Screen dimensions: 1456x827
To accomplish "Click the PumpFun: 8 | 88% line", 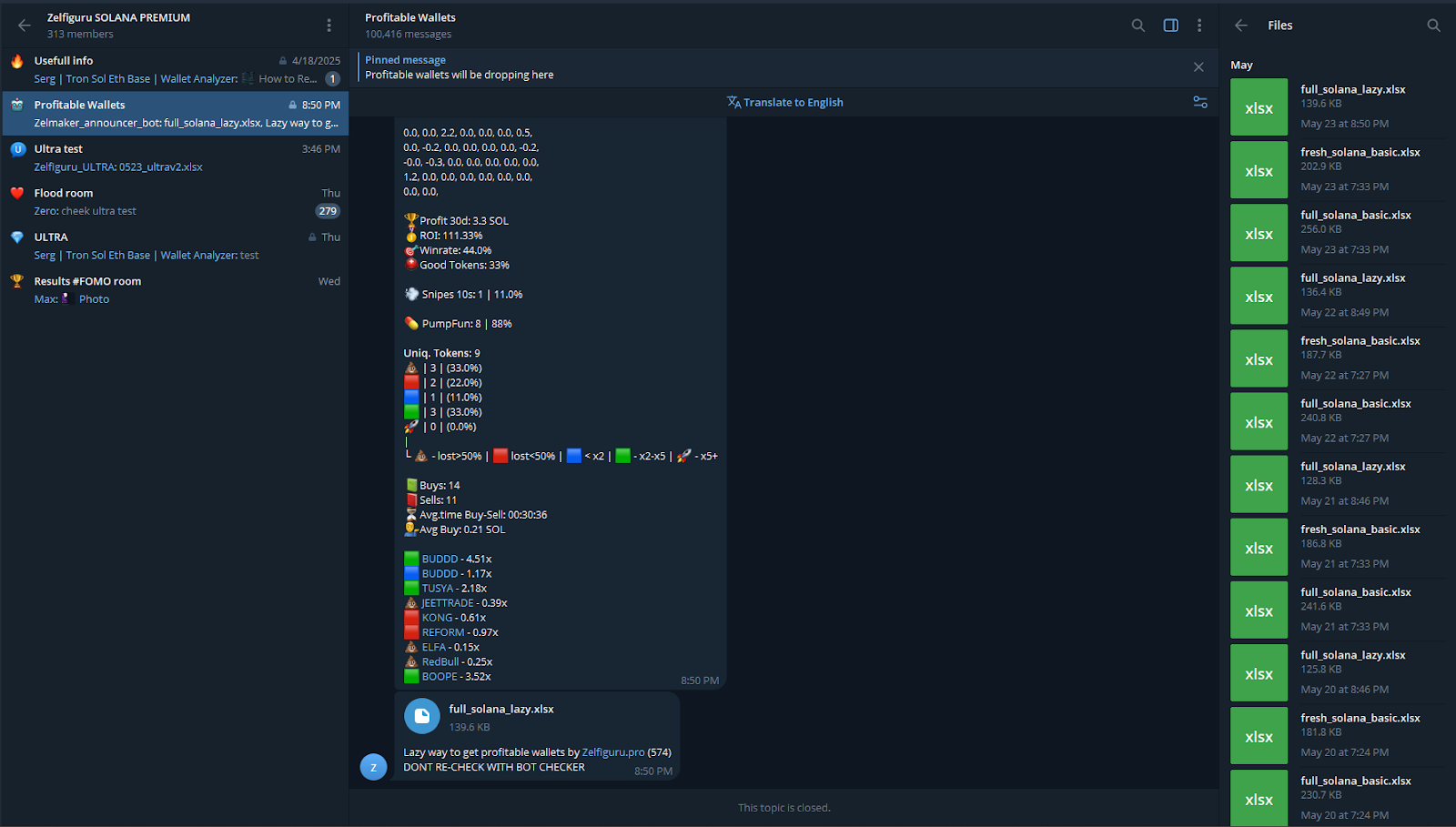I will (x=458, y=324).
